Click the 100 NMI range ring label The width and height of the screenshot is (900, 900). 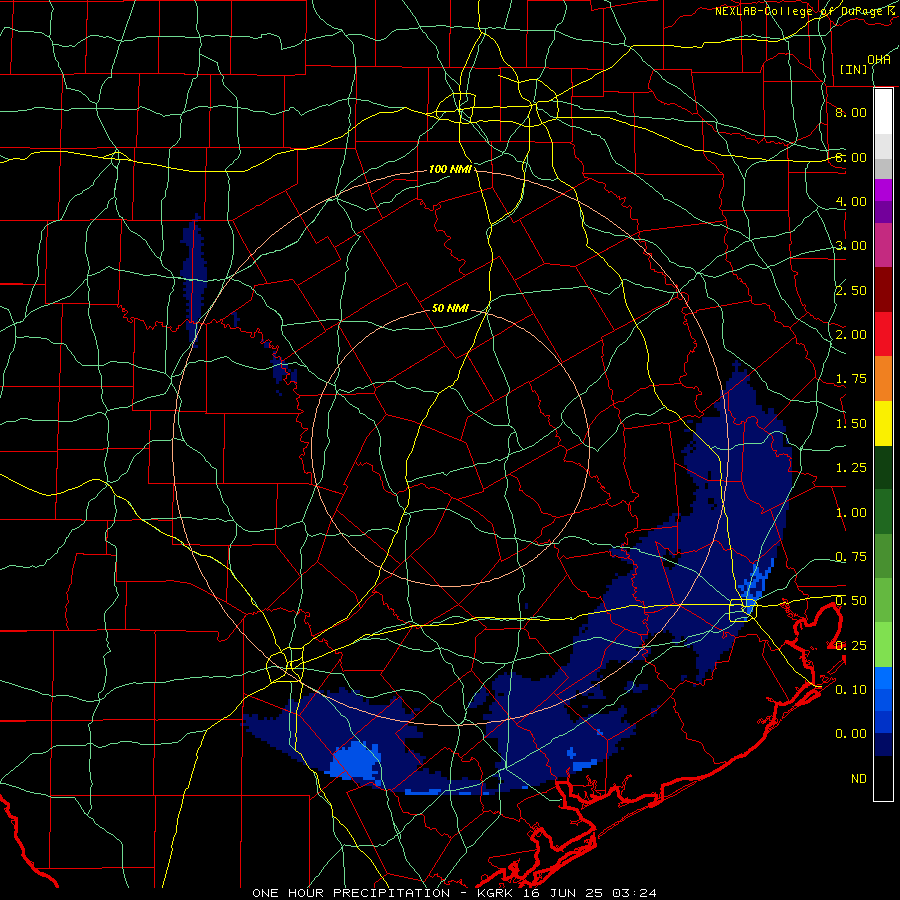click(450, 169)
